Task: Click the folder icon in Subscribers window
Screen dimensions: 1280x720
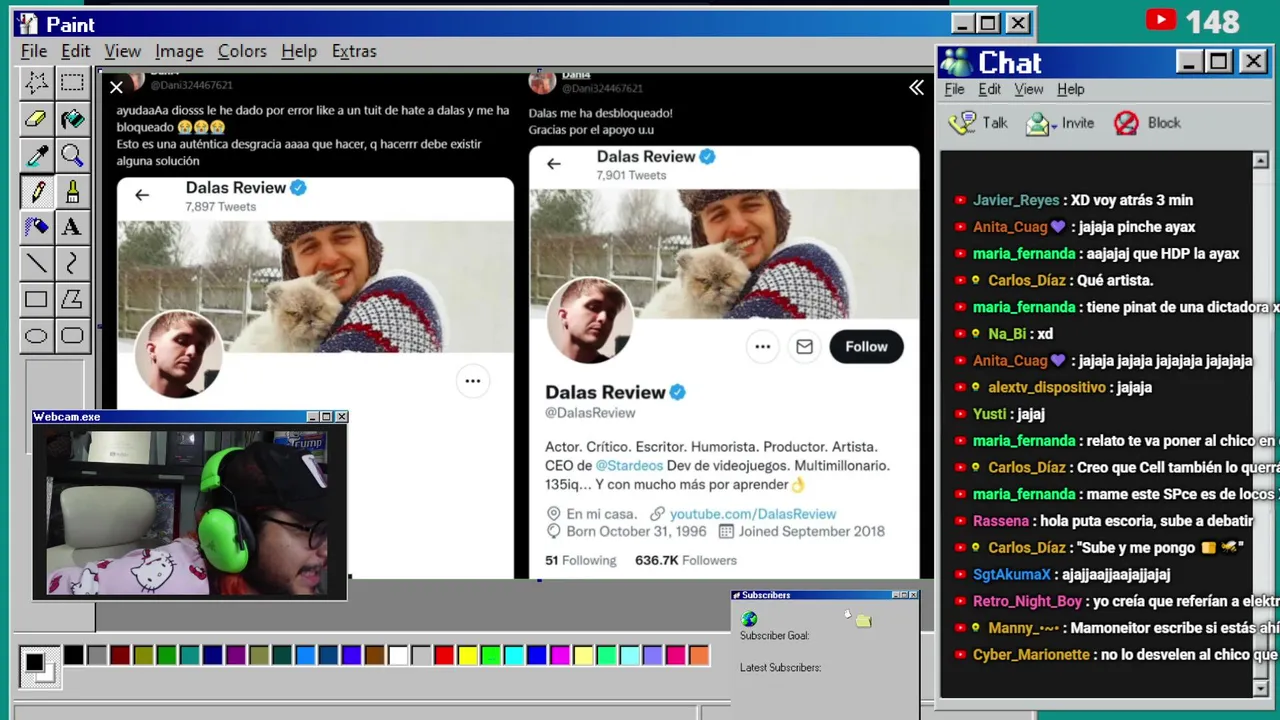Action: 863,621
